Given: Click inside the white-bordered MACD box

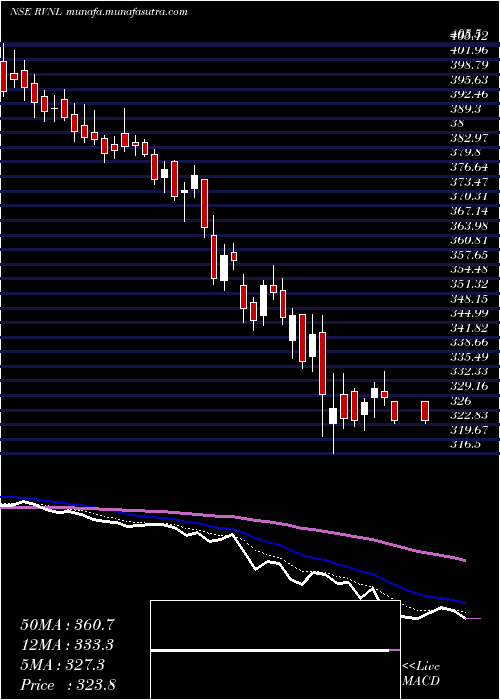Looking at the screenshot, I should click(275, 650).
